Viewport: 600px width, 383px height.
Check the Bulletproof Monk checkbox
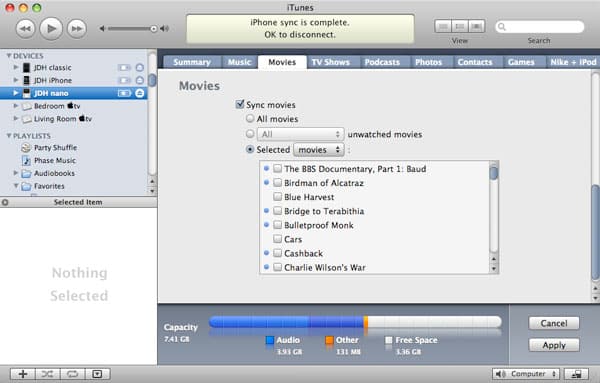(x=278, y=225)
